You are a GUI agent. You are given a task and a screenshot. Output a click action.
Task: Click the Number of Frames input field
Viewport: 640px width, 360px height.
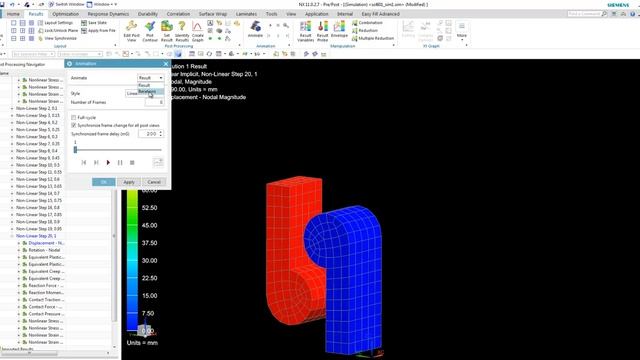[x=154, y=102]
